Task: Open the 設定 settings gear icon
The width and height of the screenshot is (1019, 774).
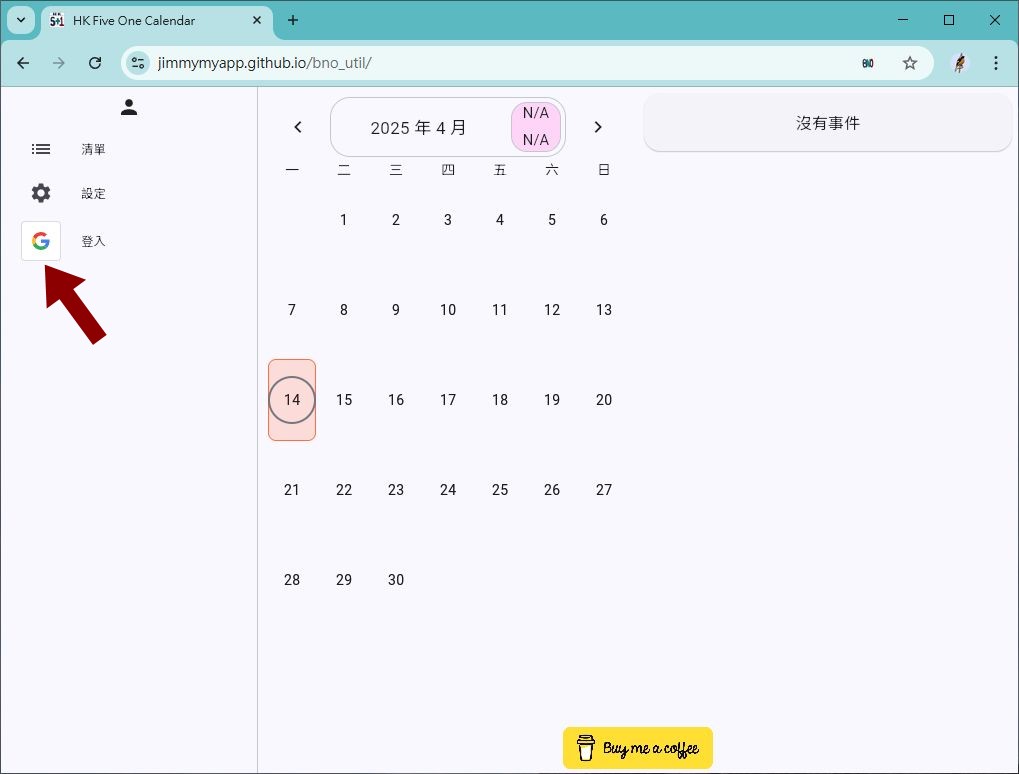Action: point(41,193)
